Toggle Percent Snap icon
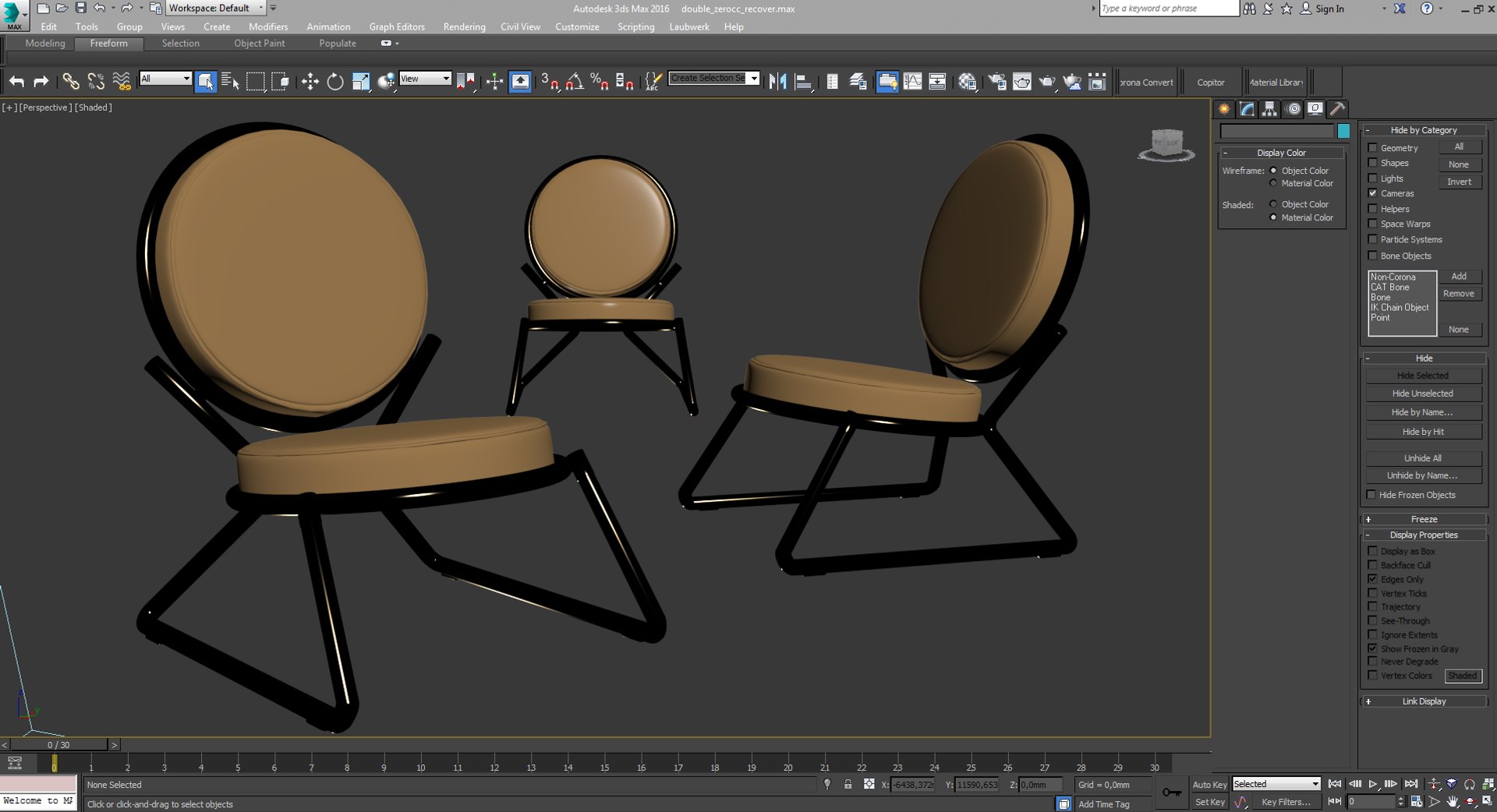This screenshot has height=812, width=1497. pos(600,81)
